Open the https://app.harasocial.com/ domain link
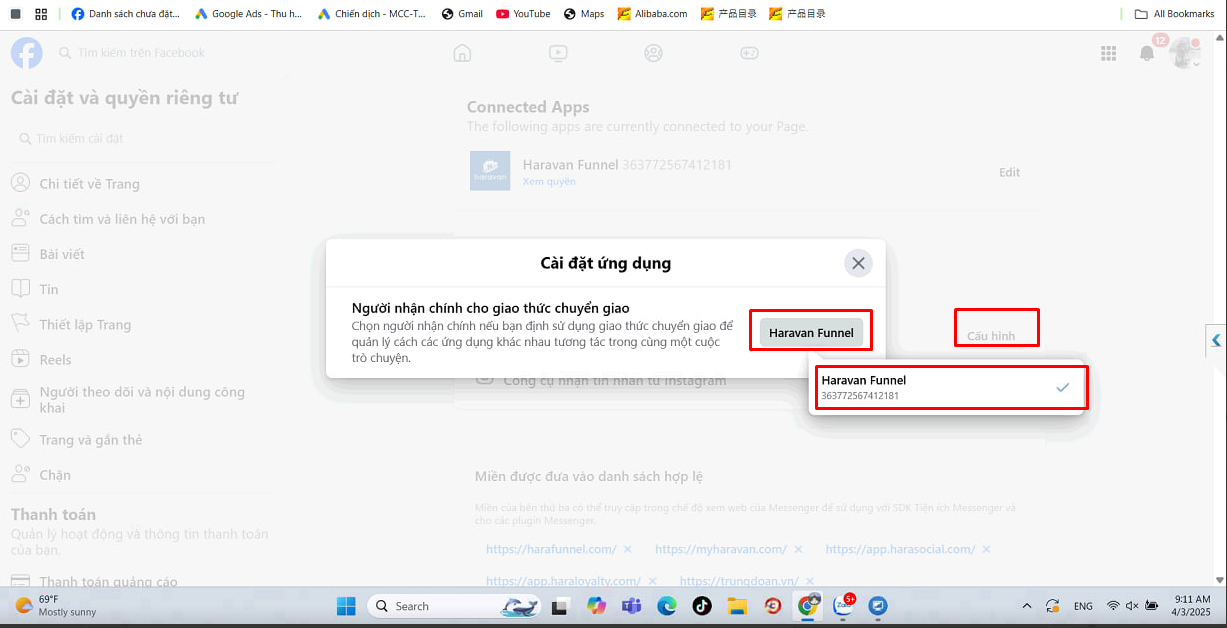Image resolution: width=1227 pixels, height=628 pixels. coord(900,549)
